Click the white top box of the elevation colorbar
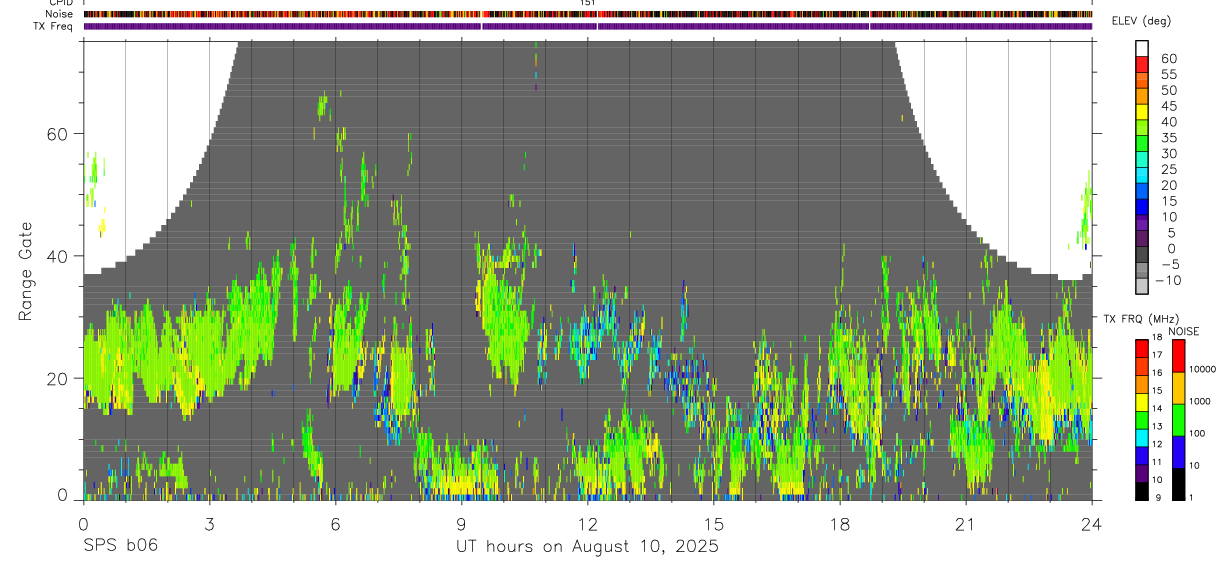This screenshot has width=1228, height=567. tap(1142, 47)
